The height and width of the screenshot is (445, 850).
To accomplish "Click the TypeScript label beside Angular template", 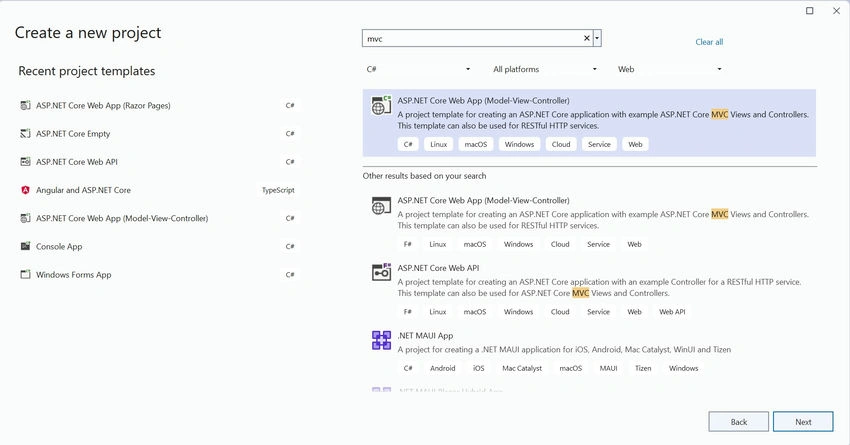I will pos(278,190).
